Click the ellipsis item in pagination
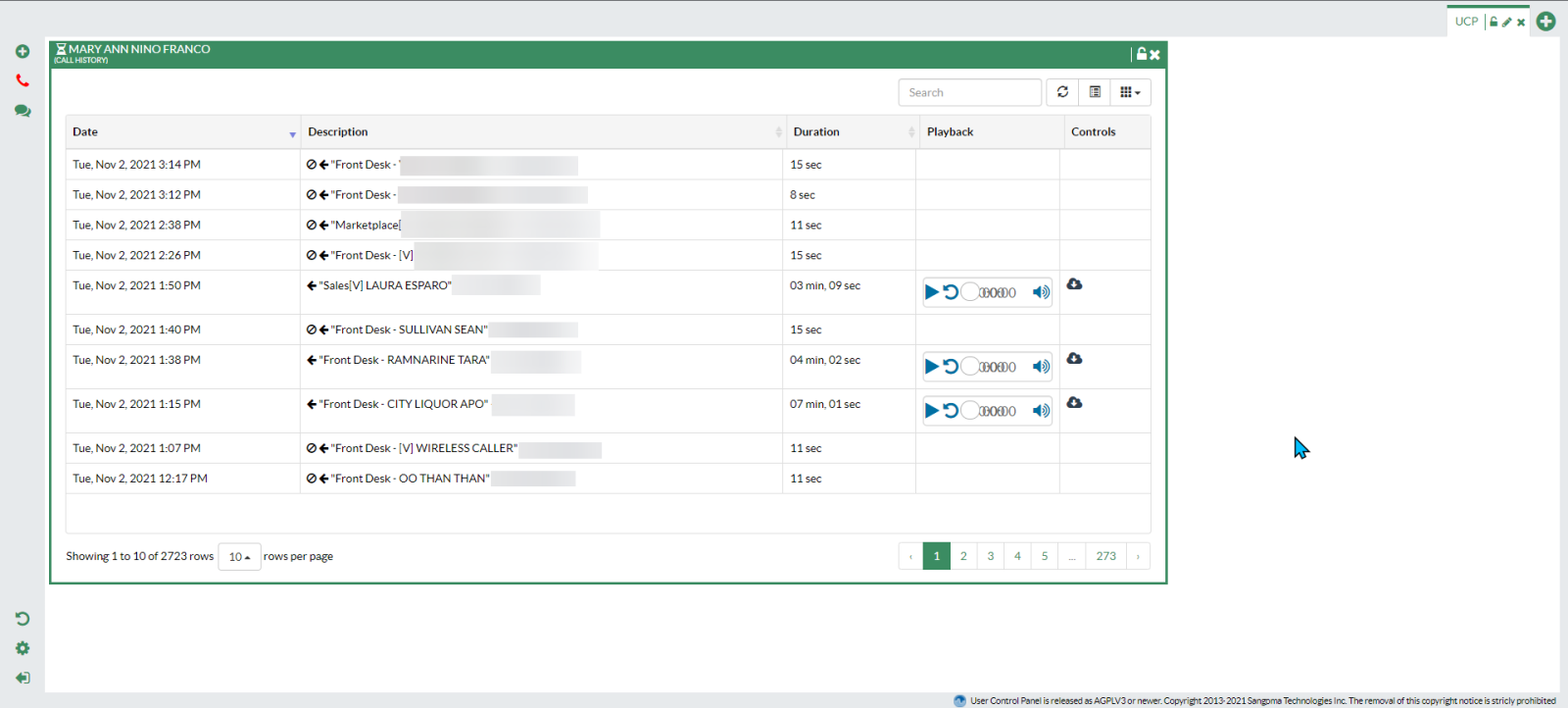Image resolution: width=1568 pixels, height=708 pixels. (1072, 556)
